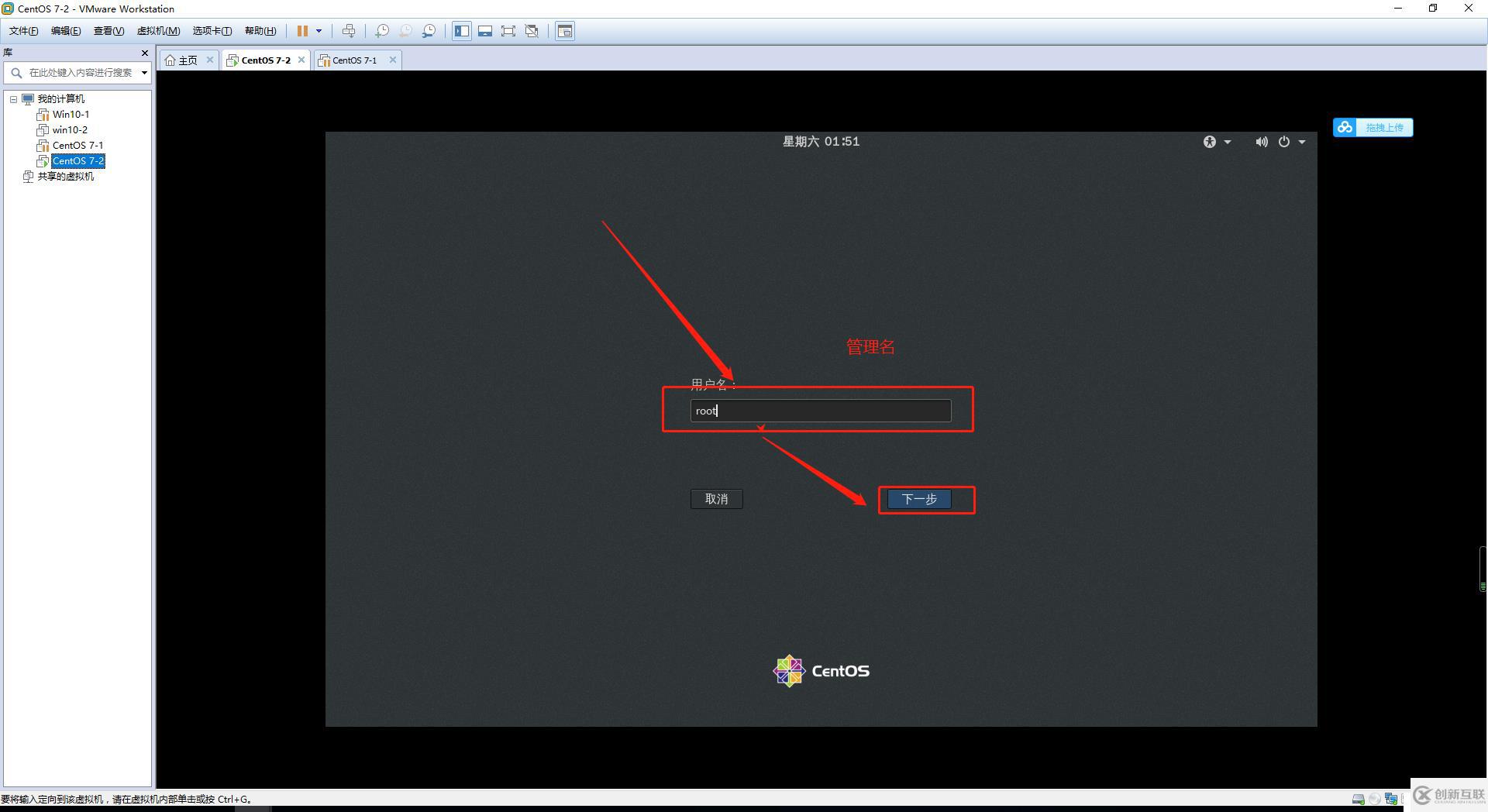1488x812 pixels.
Task: Click the 下一步 button
Action: point(919,499)
